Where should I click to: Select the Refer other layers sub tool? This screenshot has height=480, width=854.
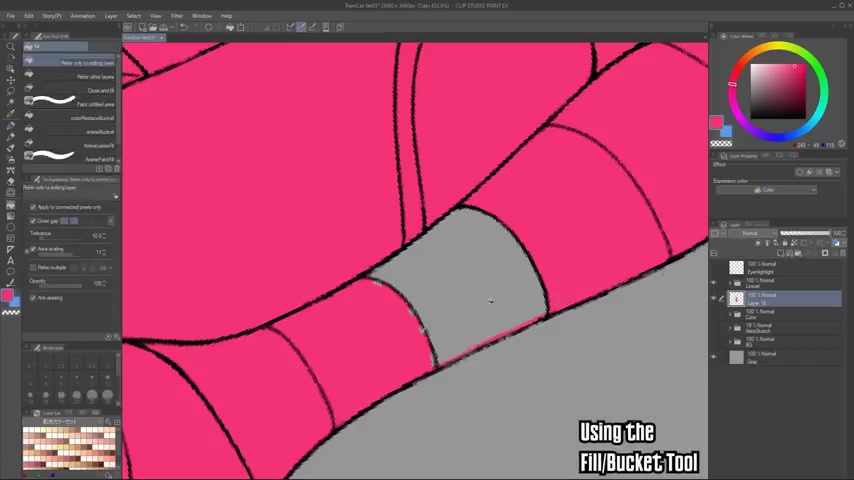(69, 76)
